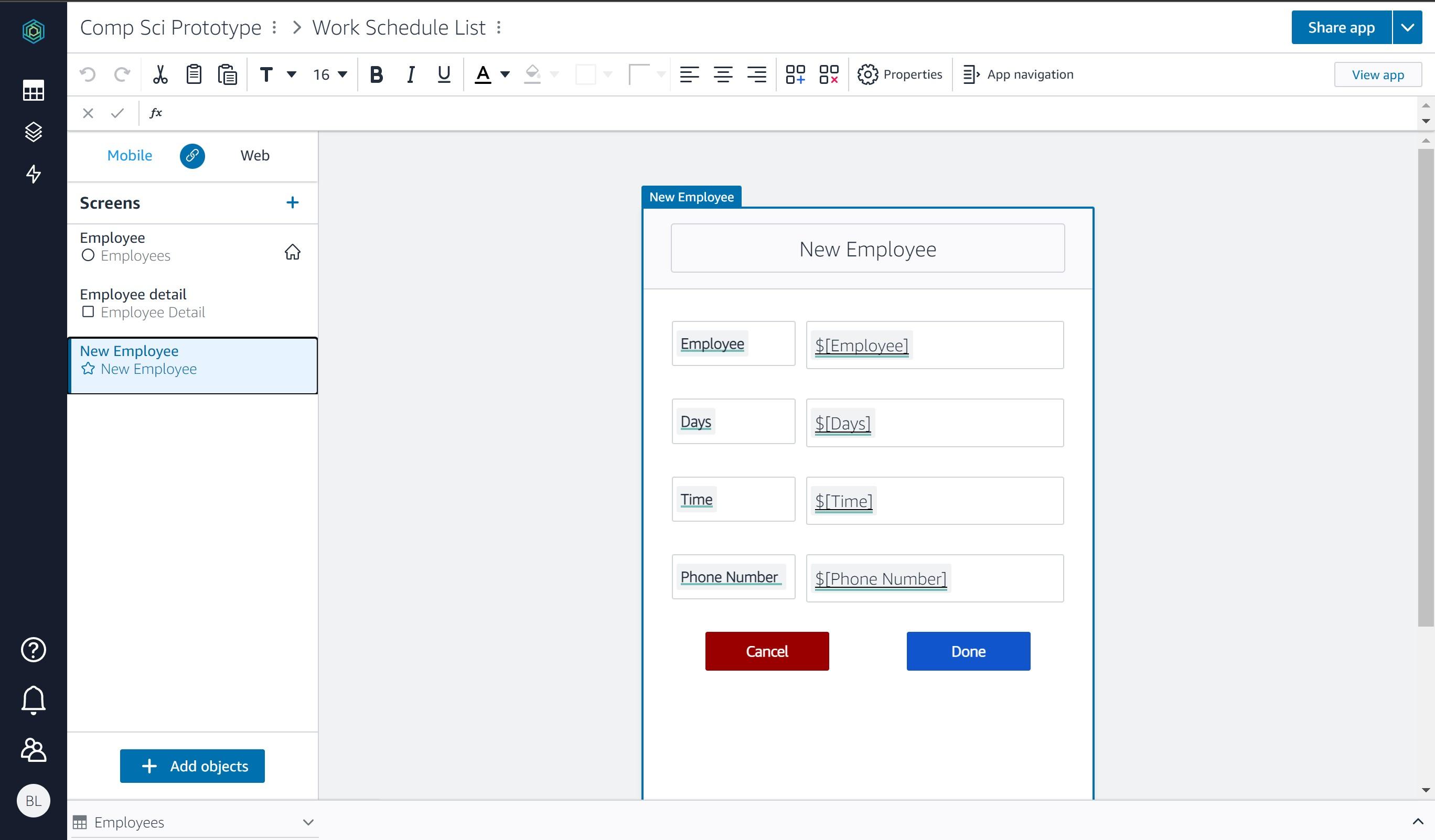Expand the Employees table panel at bottom
This screenshot has height=840, width=1435.
(x=308, y=822)
